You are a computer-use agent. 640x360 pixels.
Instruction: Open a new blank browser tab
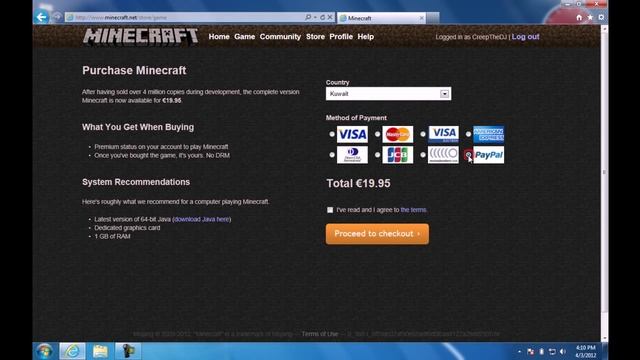pos(433,18)
